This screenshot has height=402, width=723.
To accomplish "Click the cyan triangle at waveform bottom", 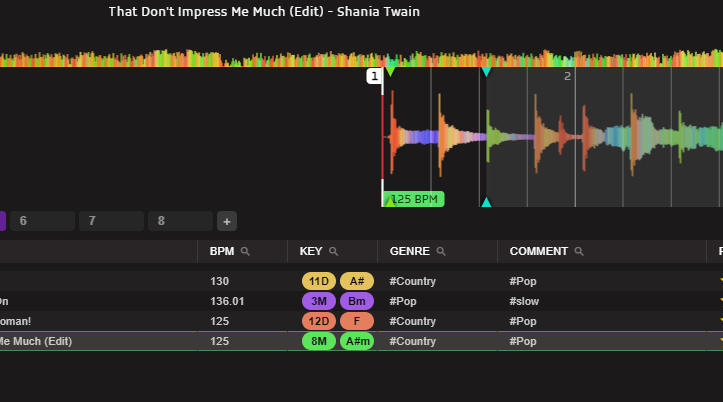I will click(486, 202).
